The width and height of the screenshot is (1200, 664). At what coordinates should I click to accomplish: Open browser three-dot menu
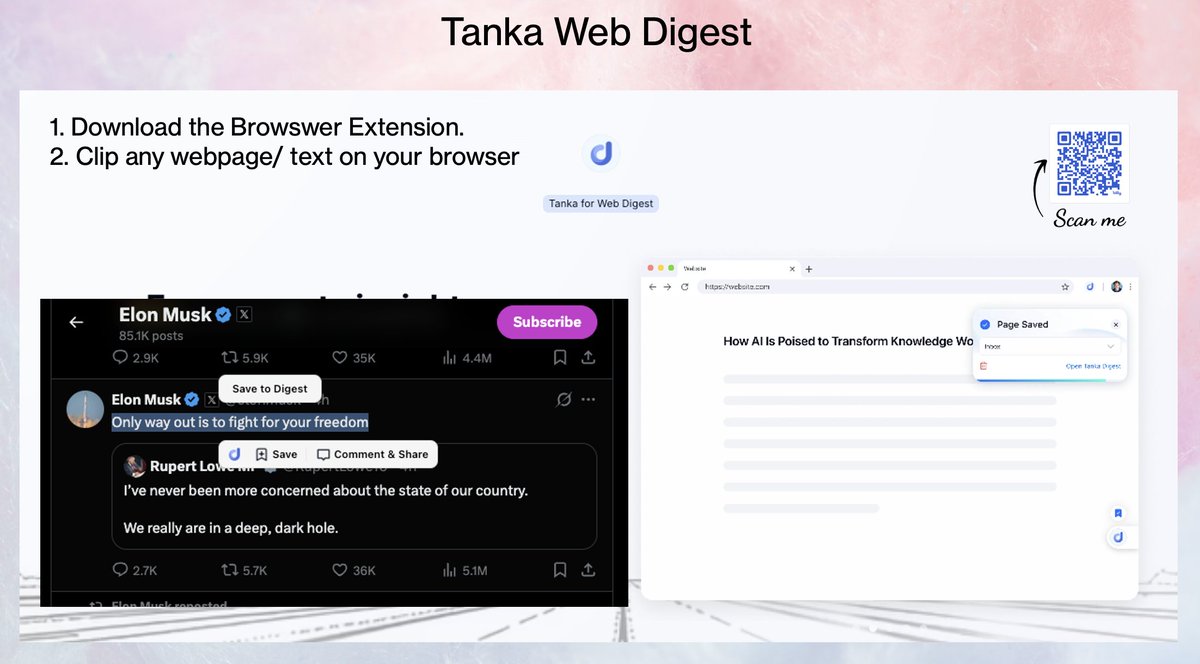click(1131, 287)
